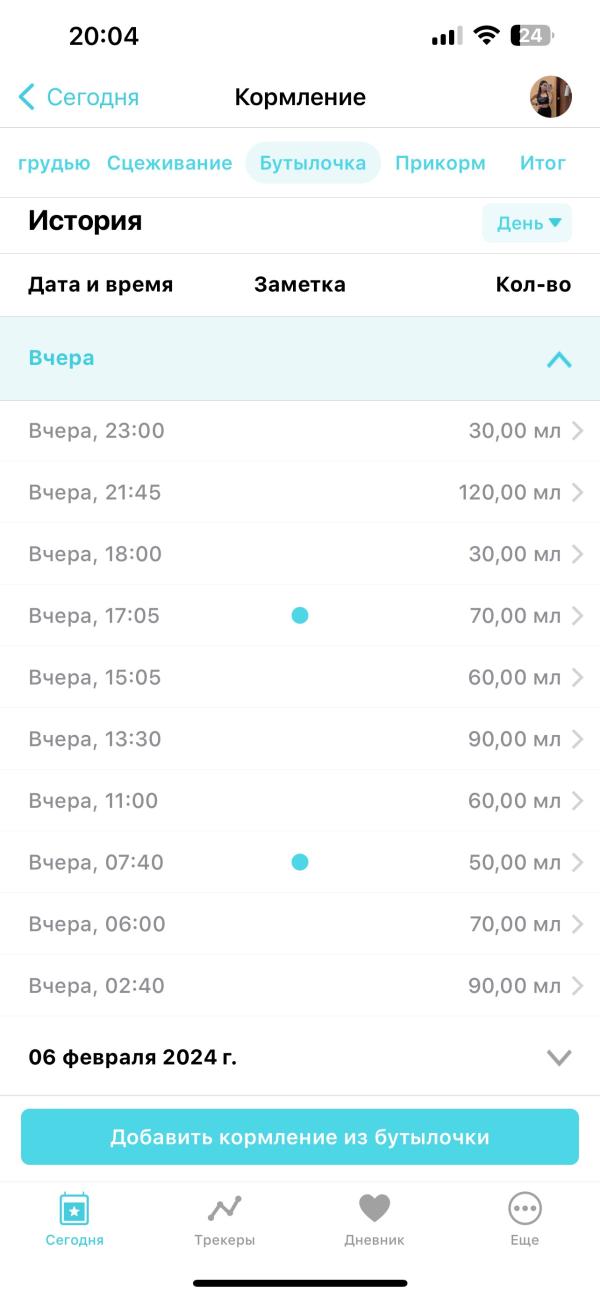Select the Бутылочка tab

tap(313, 163)
